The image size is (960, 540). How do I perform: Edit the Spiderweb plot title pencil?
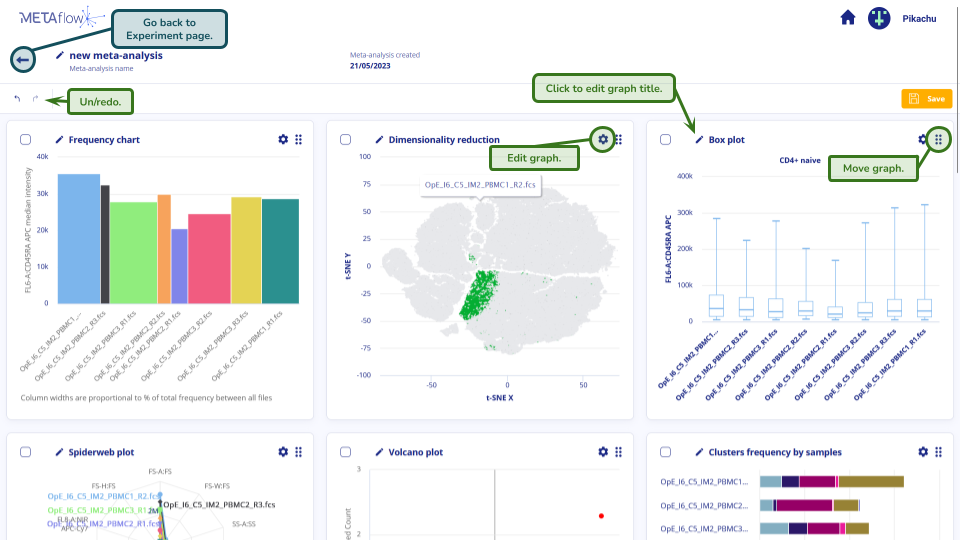(x=60, y=452)
